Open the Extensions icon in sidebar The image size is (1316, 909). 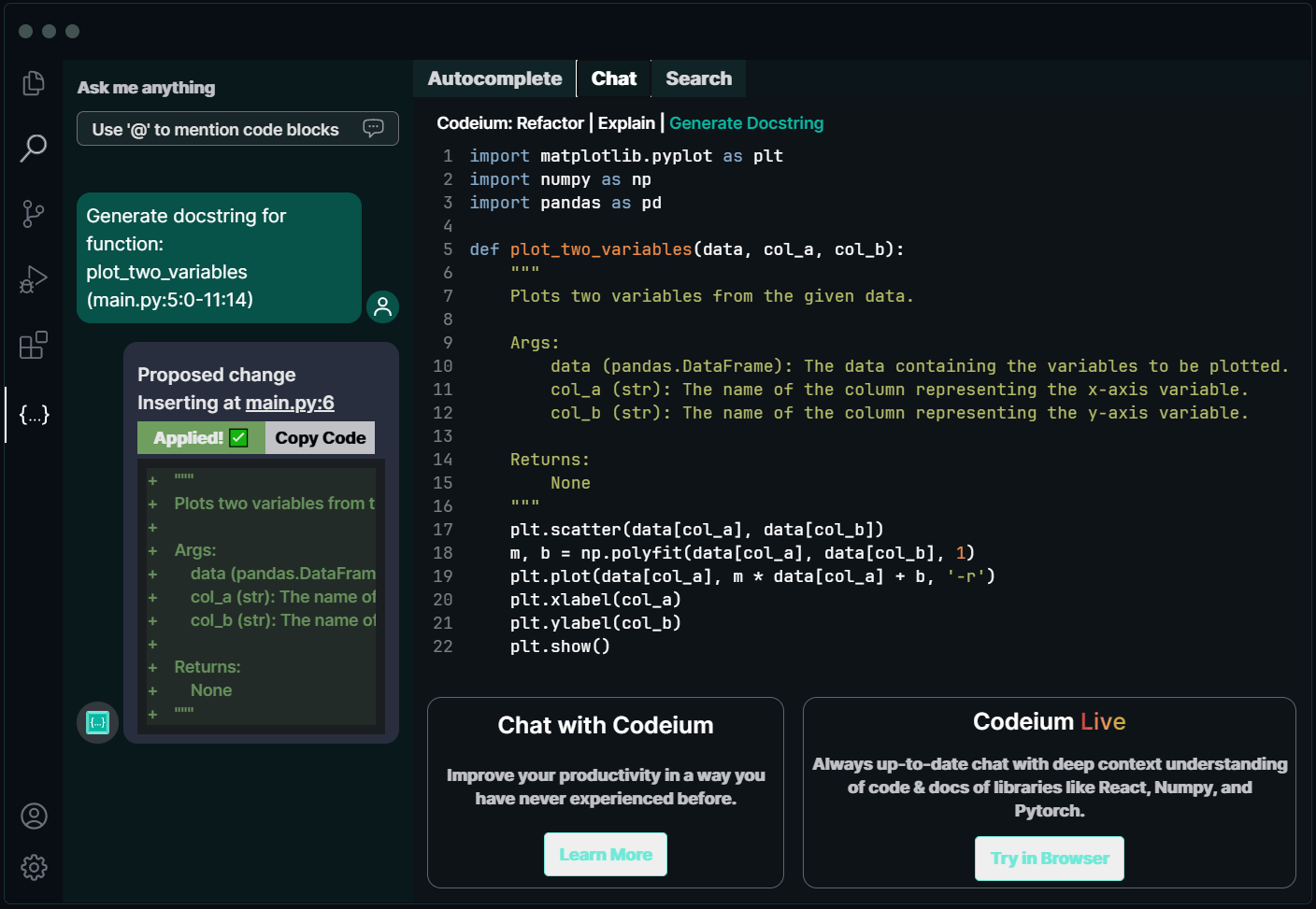click(34, 345)
